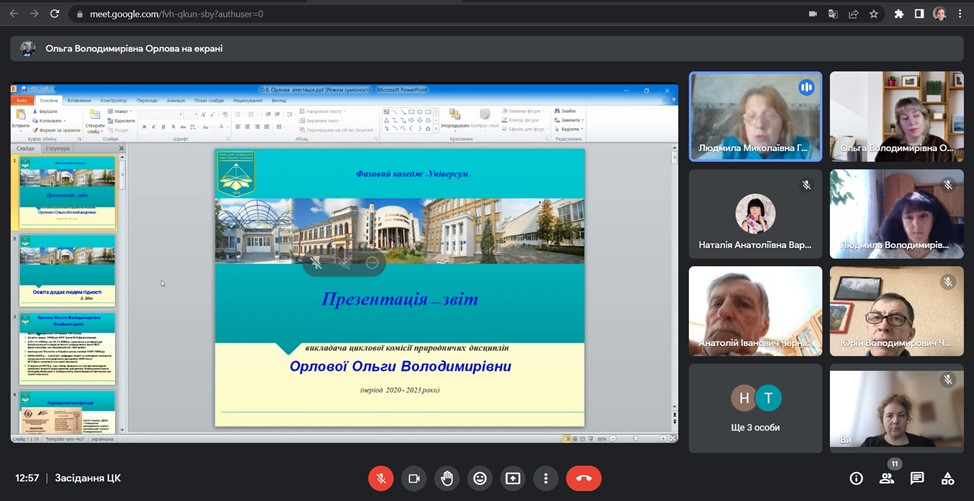Toggle the red muted microphone button
Image resolution: width=974 pixels, height=501 pixels.
pyautogui.click(x=380, y=478)
